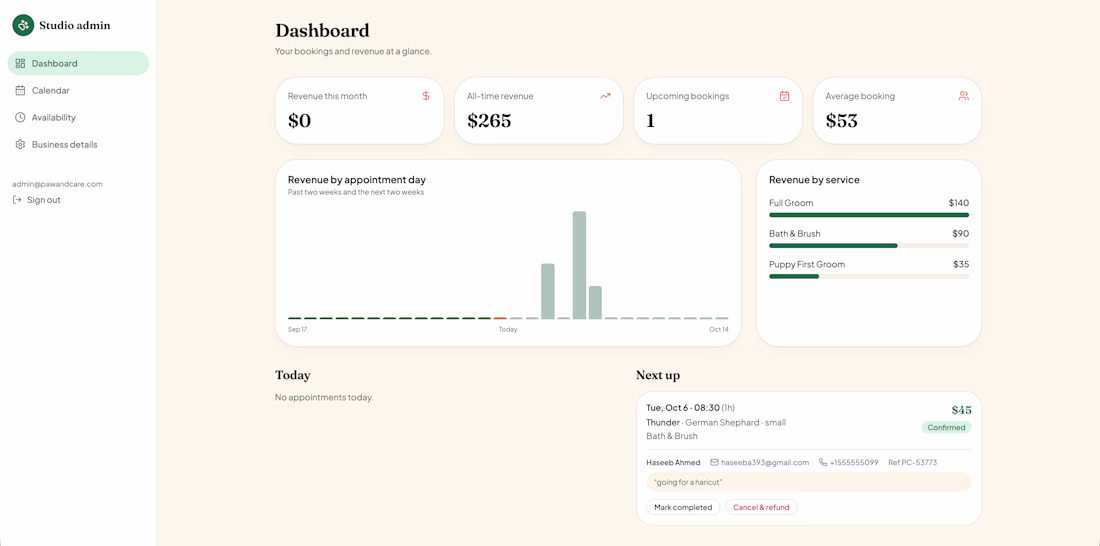
Task: Click the Haseeb Ahmed customer name
Action: (673, 462)
